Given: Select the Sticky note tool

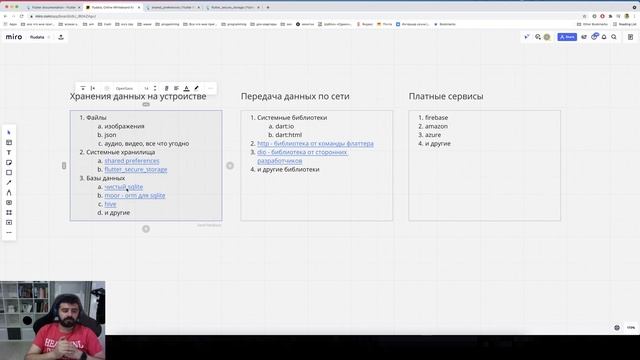Looking at the screenshot, I should click(x=9, y=162).
